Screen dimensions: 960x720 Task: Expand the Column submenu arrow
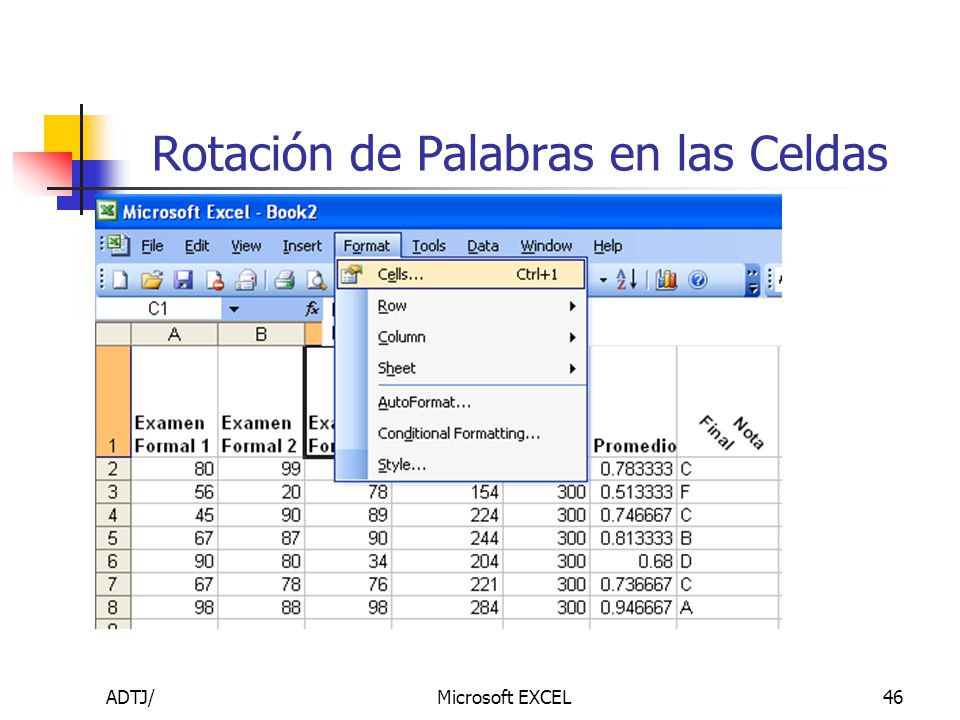[572, 337]
